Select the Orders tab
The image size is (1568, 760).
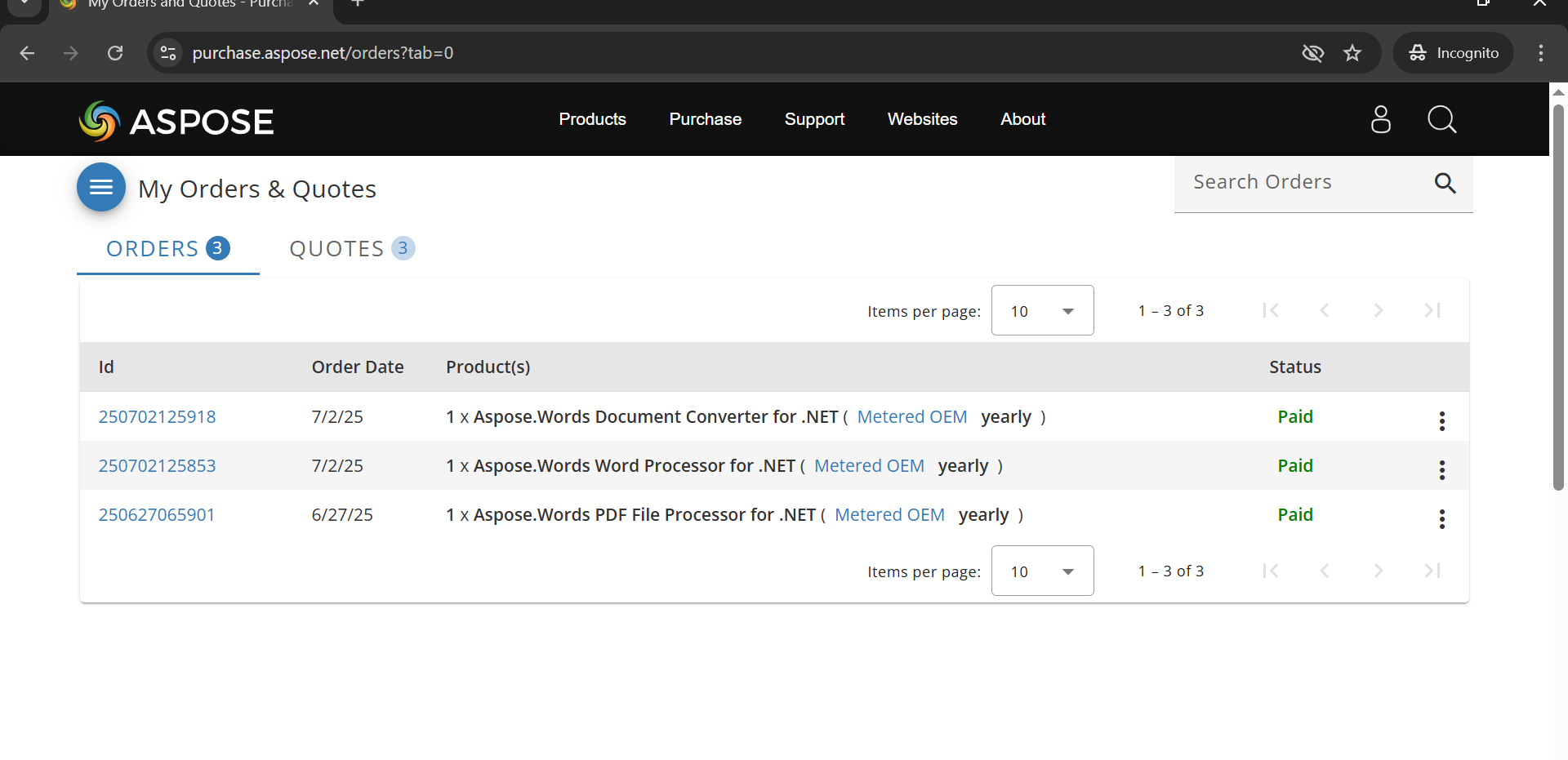pos(167,248)
